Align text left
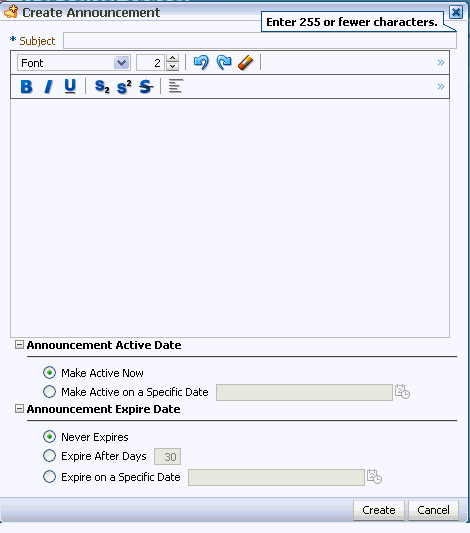 tap(176, 86)
